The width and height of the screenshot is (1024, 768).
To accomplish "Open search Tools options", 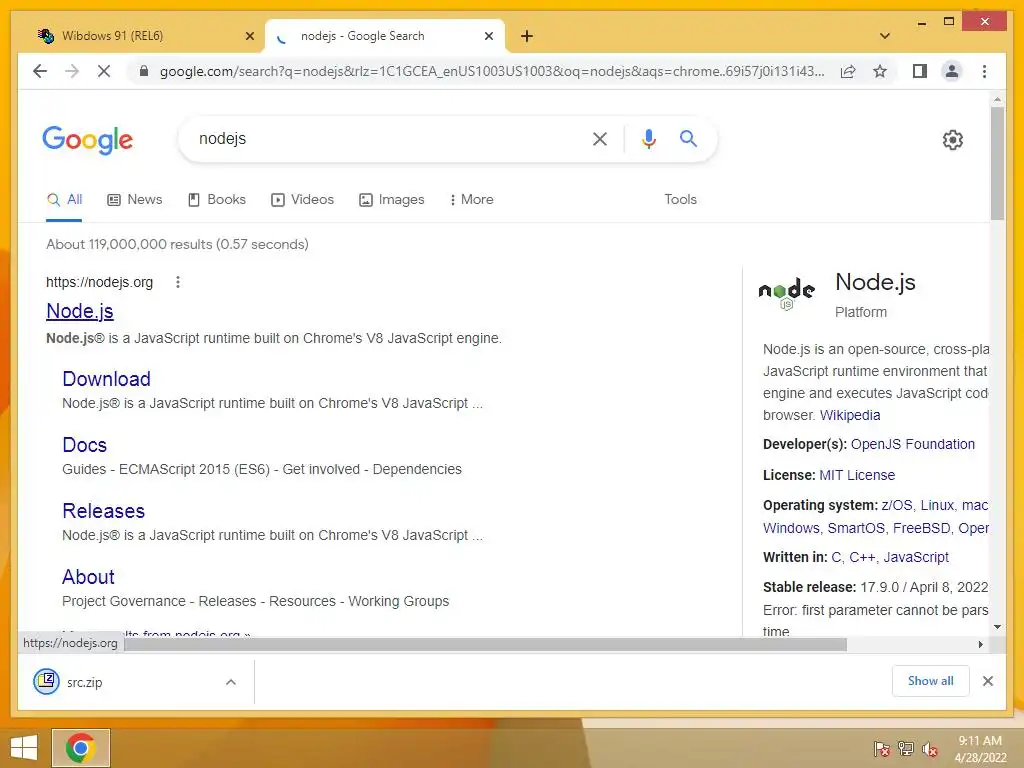I will (680, 200).
